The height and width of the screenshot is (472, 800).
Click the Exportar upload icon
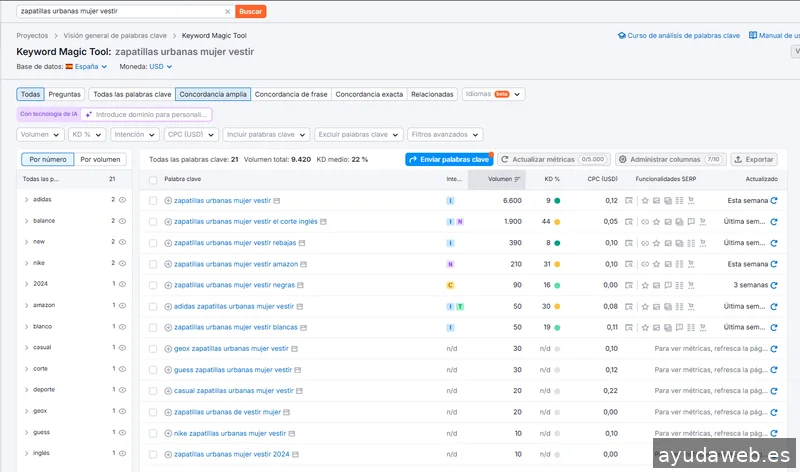click(x=740, y=159)
